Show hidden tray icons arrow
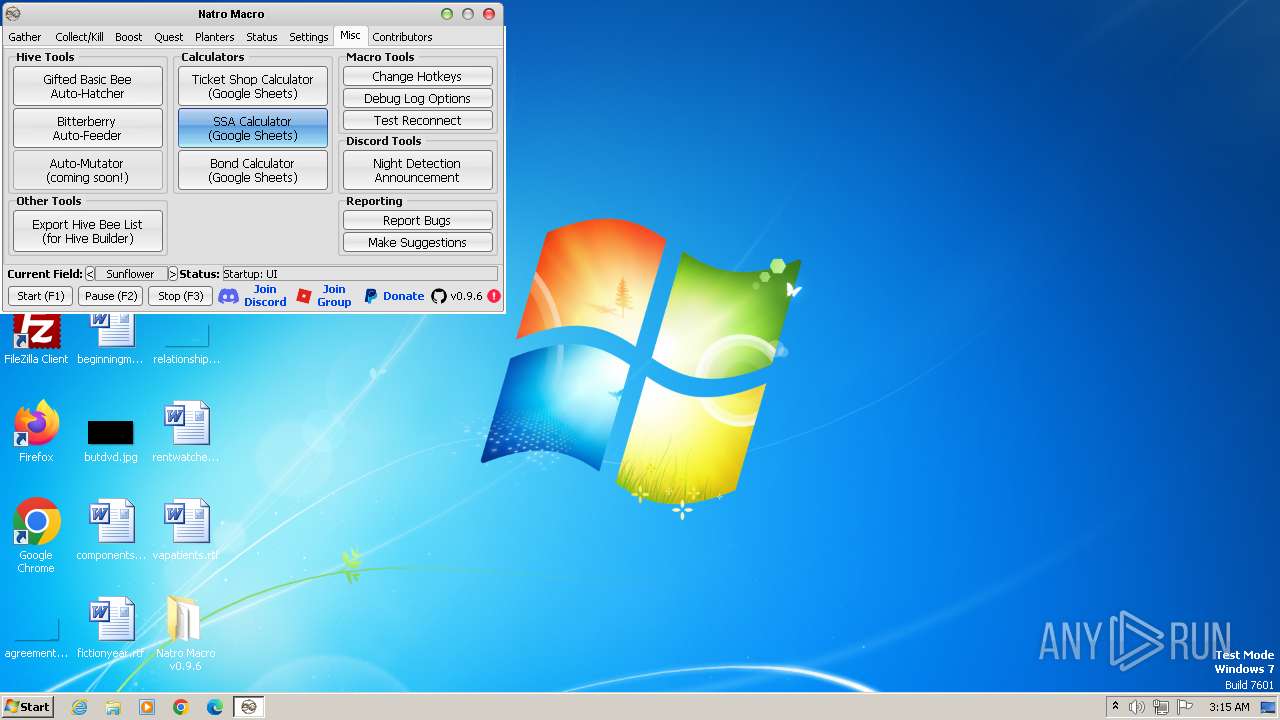 pos(1115,707)
